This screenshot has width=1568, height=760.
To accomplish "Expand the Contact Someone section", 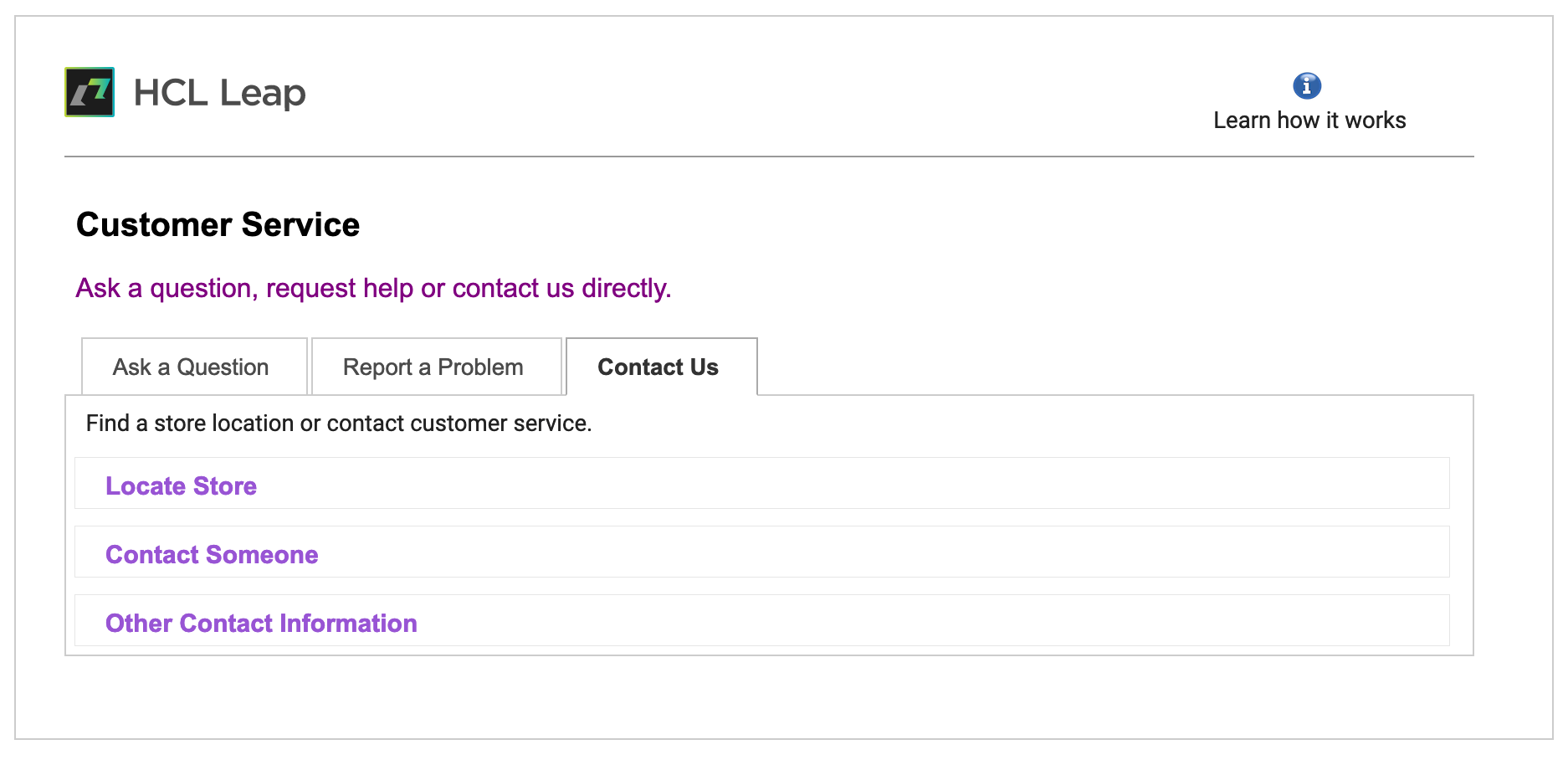I will pyautogui.click(x=761, y=552).
